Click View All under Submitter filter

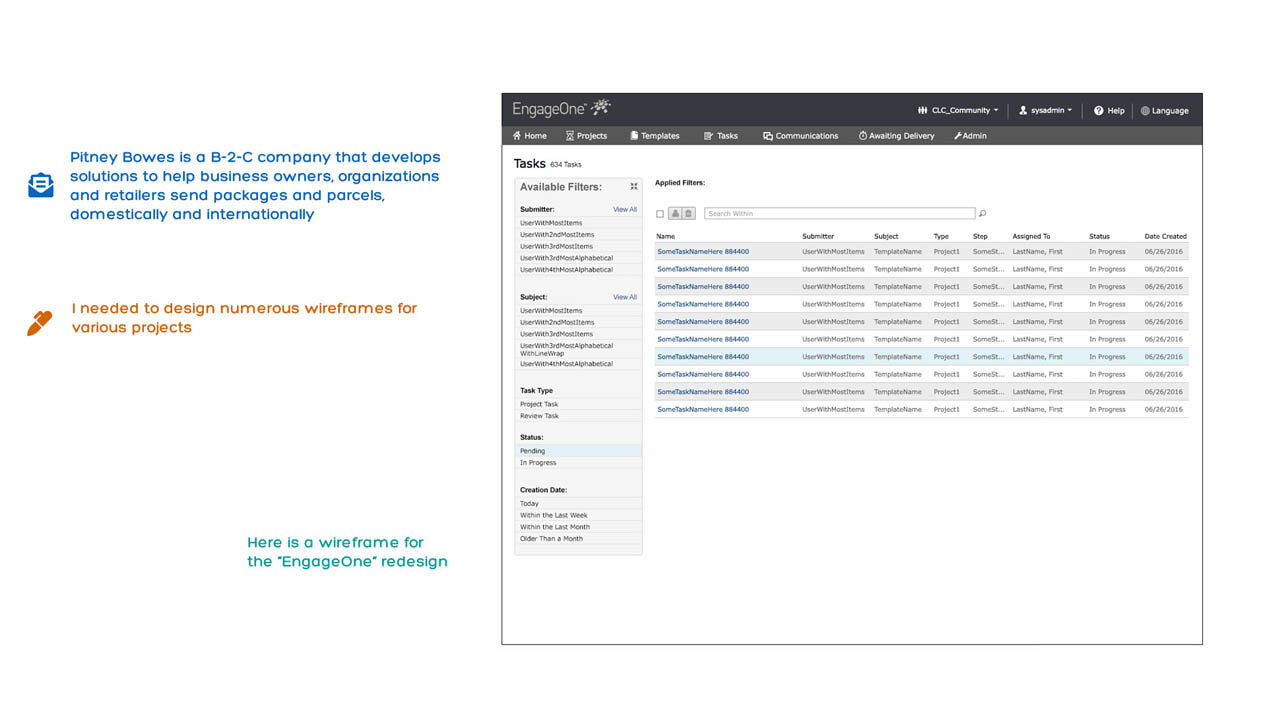click(624, 210)
